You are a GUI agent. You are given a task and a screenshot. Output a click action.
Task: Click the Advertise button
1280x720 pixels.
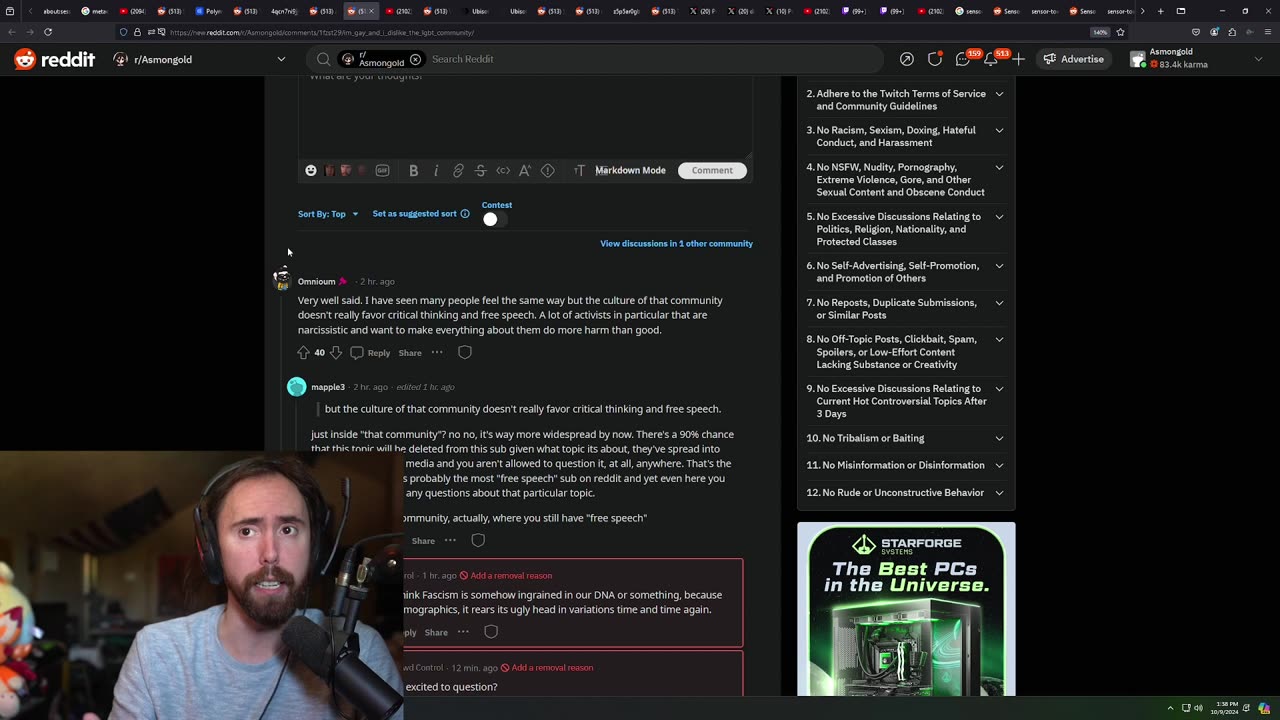pos(1073,59)
